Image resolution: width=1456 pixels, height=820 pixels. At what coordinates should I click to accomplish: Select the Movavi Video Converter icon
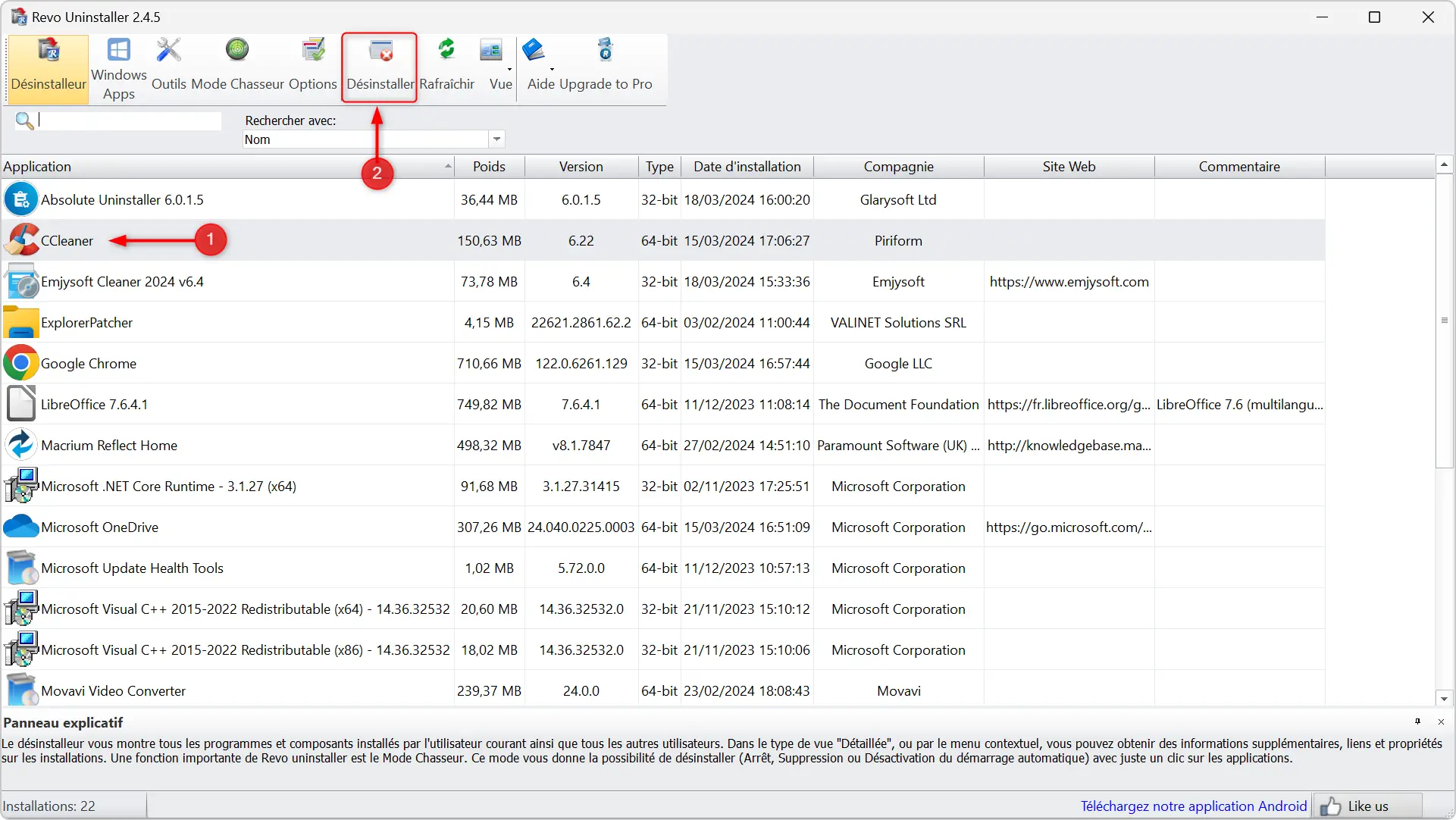click(x=21, y=690)
